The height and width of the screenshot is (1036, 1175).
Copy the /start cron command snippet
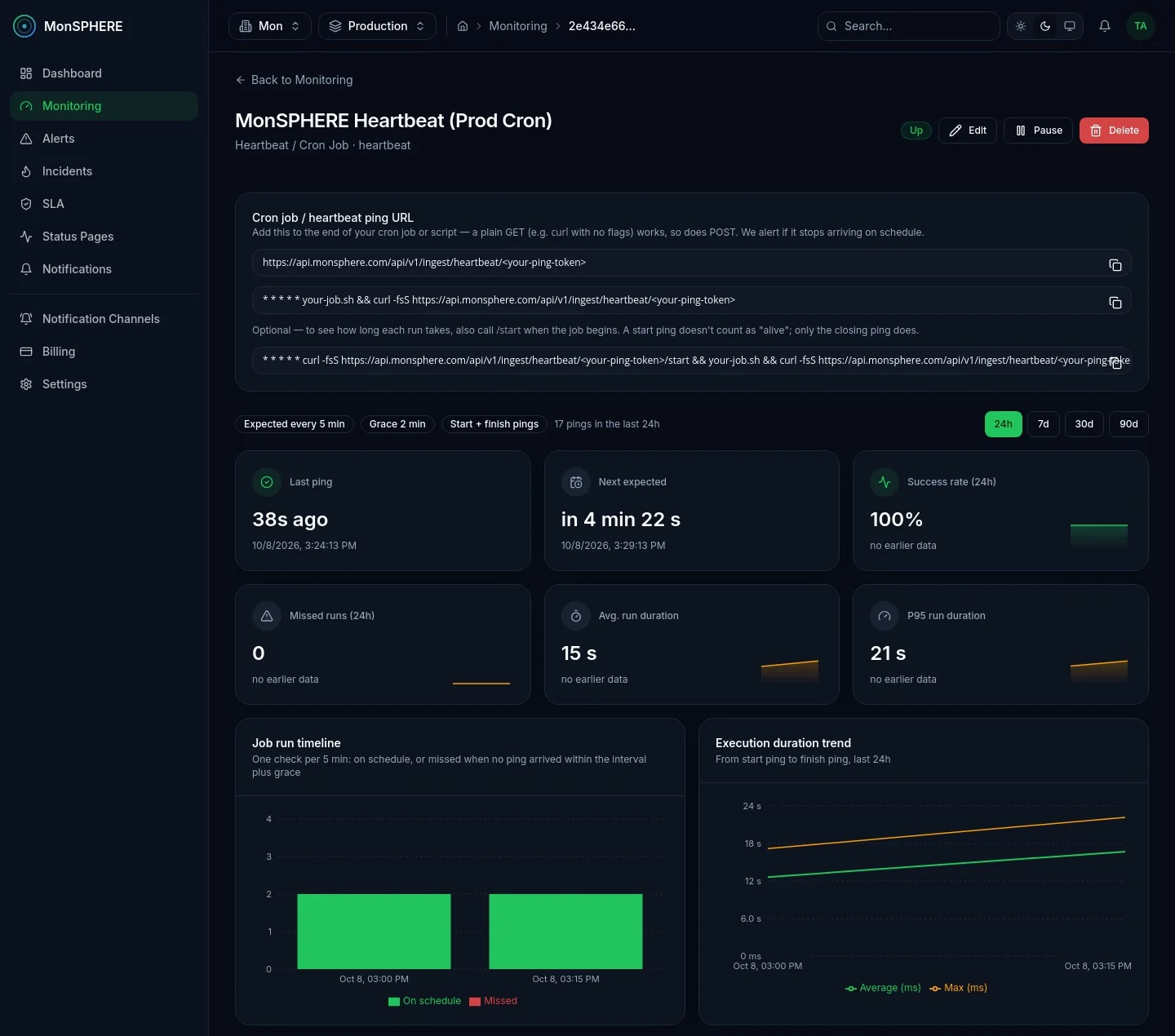[x=1116, y=362]
